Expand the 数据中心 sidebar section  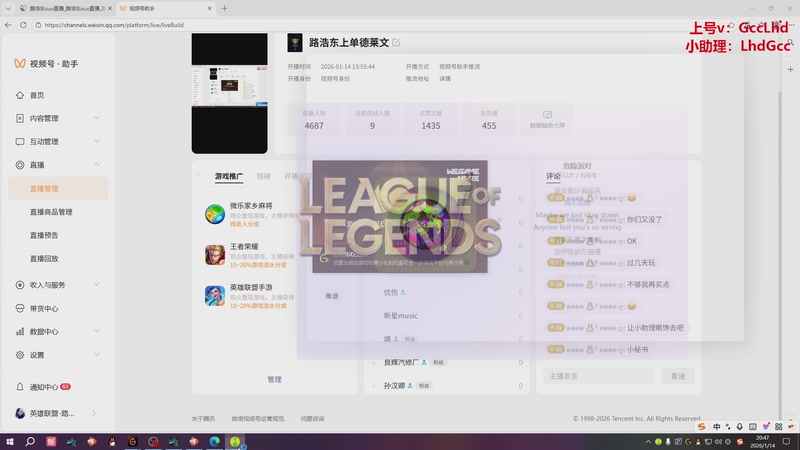click(57, 332)
